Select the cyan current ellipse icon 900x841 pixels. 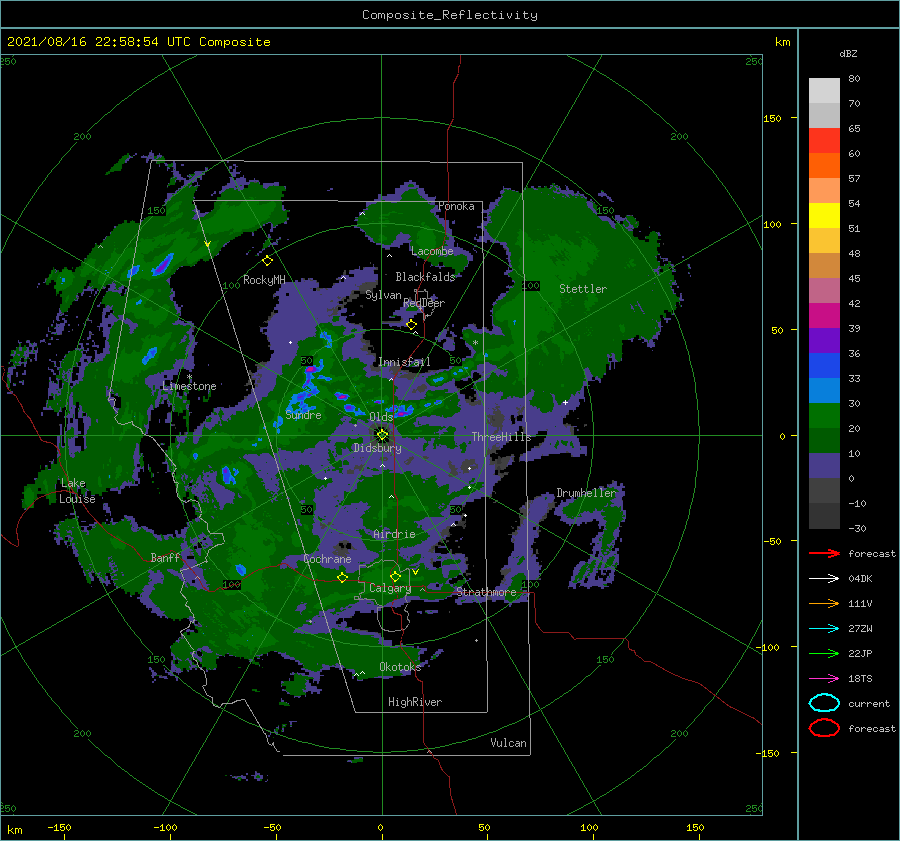pyautogui.click(x=824, y=703)
